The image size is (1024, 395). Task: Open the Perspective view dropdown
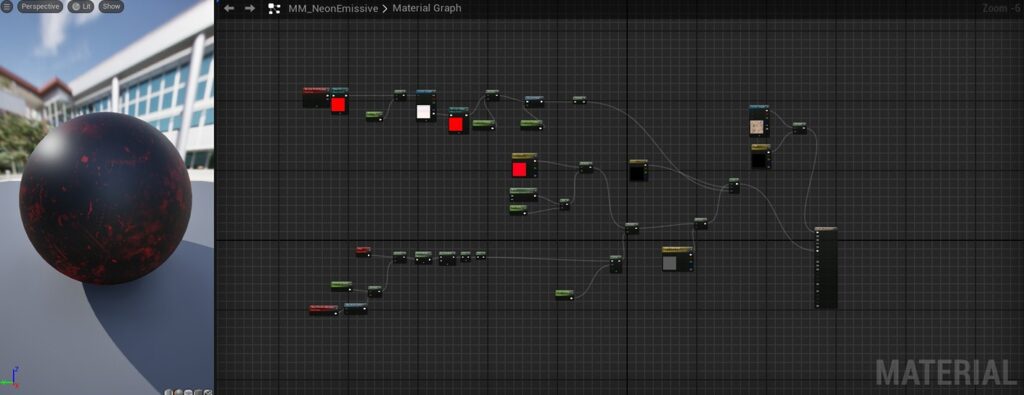40,7
